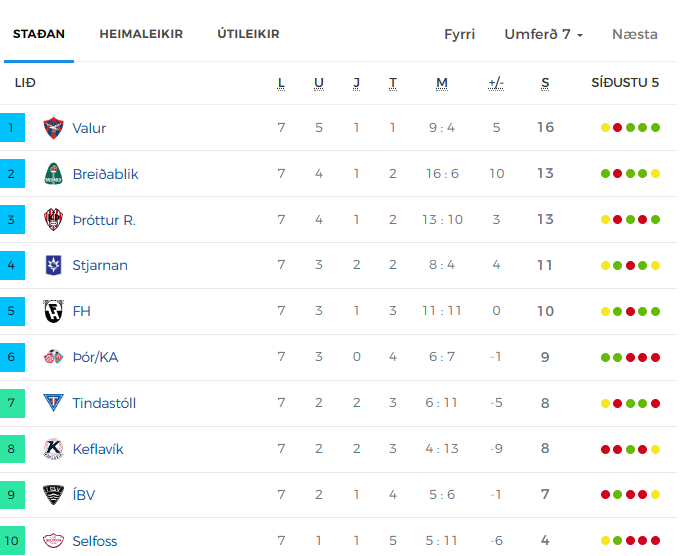Viewport: 680px width, 556px height.
Task: Click the Tindastóll triangle crest
Action: pyautogui.click(x=53, y=402)
